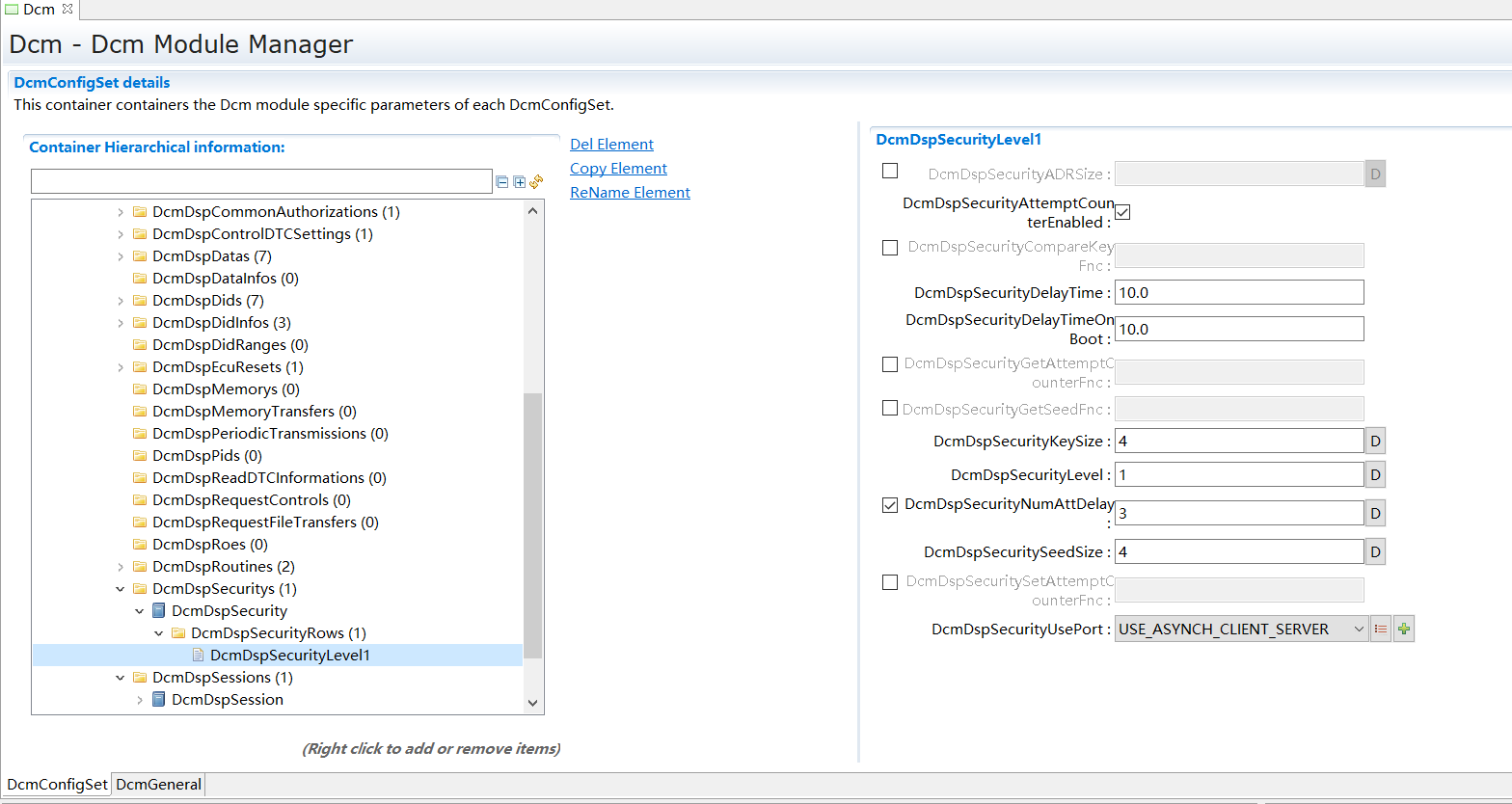Collapse the DcmDspSecuritys (1) tree node
Screen dimensions: 1512x804
tap(121, 589)
